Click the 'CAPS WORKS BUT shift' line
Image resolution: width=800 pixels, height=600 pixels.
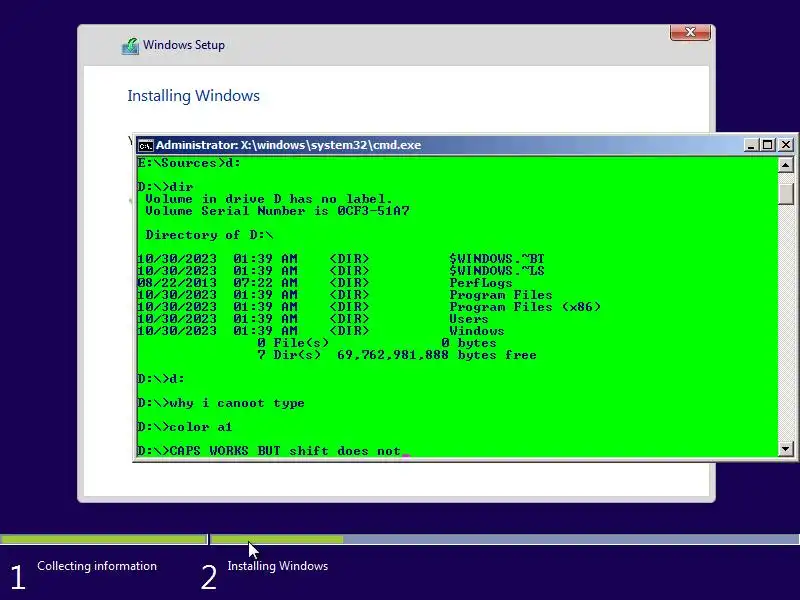(269, 451)
